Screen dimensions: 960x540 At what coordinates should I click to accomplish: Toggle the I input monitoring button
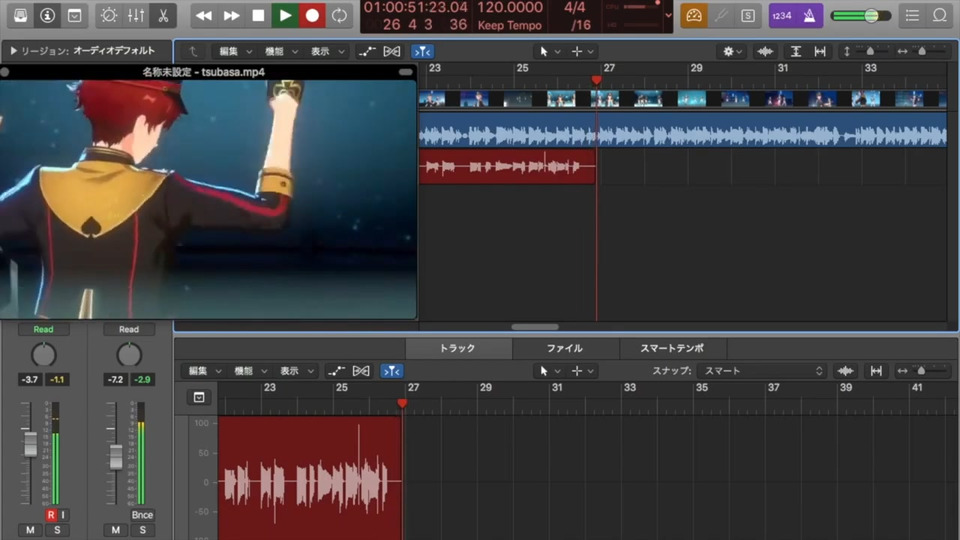pos(62,515)
